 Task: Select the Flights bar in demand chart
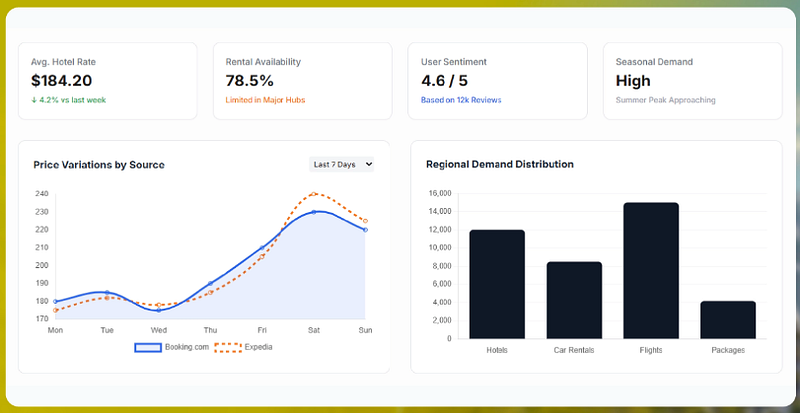[x=651, y=271]
